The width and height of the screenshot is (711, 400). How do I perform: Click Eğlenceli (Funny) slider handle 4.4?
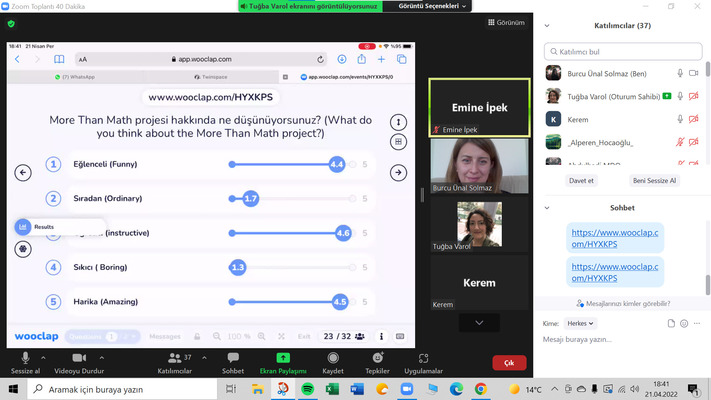coord(336,164)
